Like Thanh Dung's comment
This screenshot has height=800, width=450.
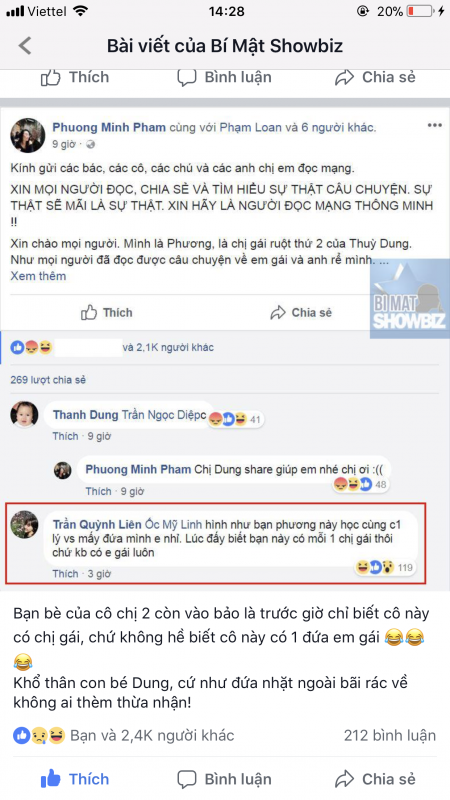(65, 436)
